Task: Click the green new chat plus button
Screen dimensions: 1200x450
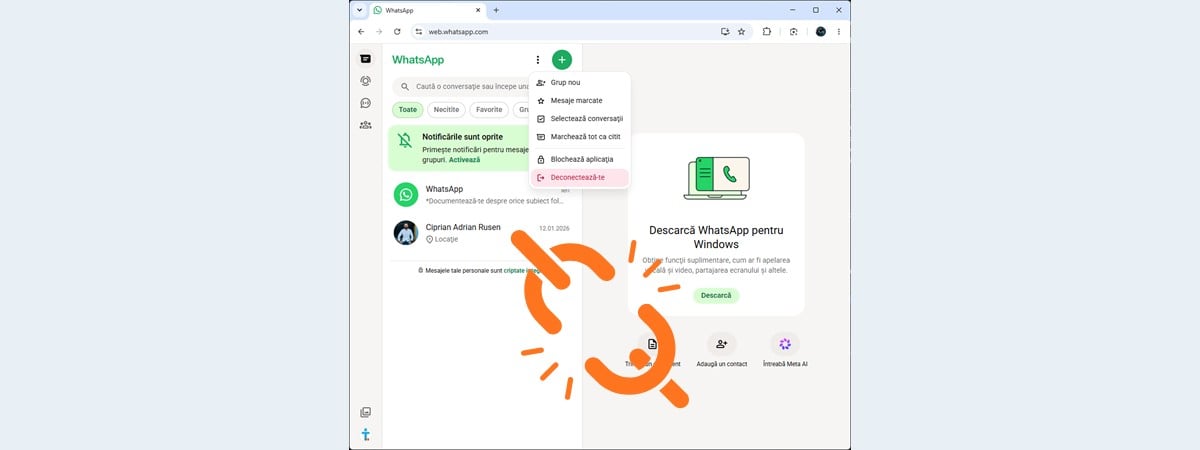Action: [562, 60]
